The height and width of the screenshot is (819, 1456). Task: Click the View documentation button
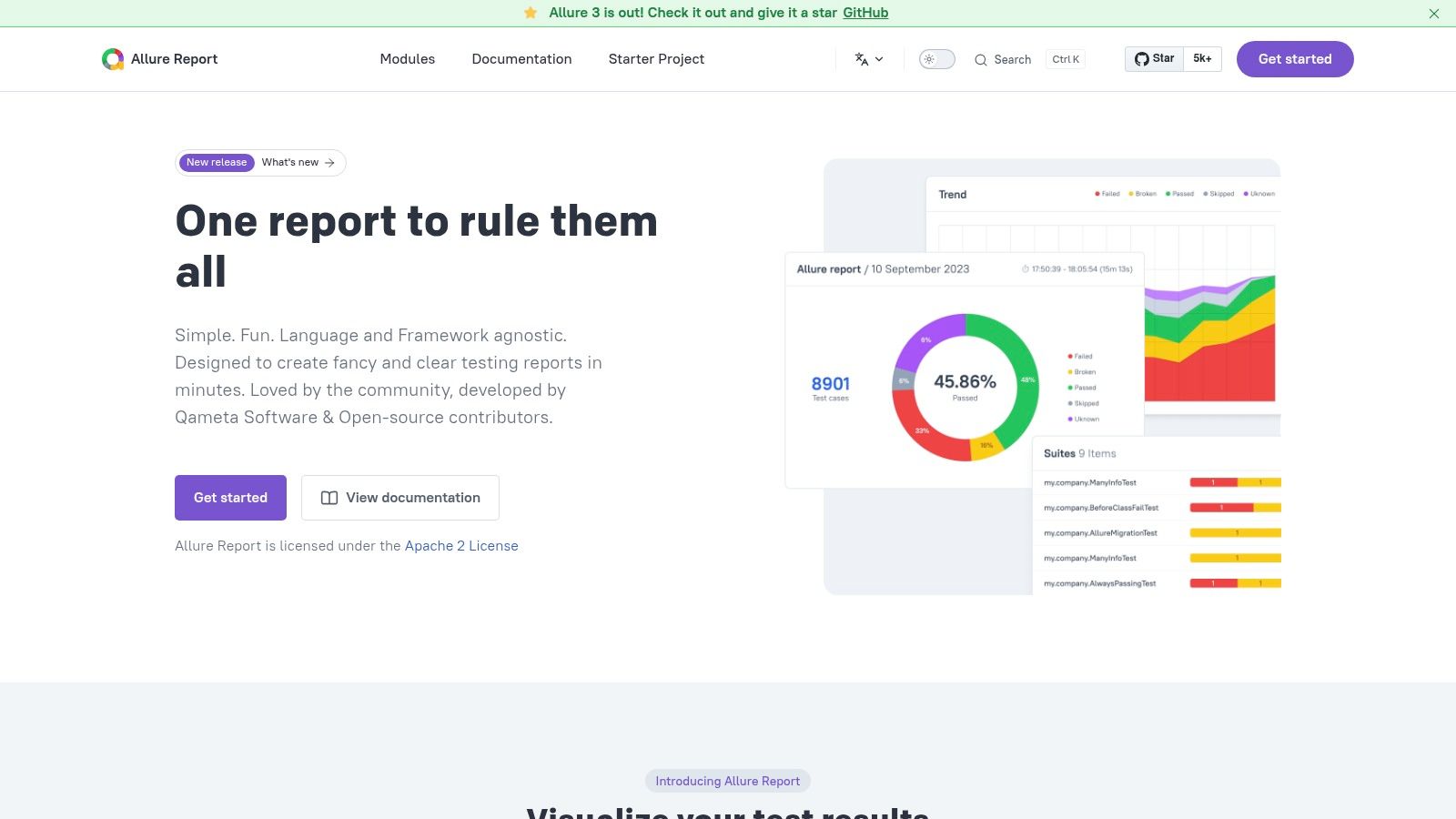tap(400, 498)
